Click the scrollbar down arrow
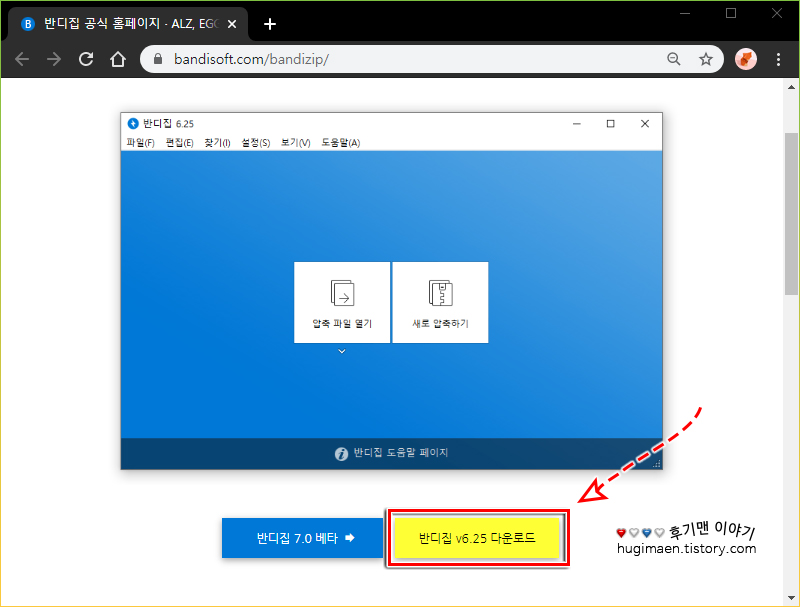This screenshot has height=607, width=800. (791, 597)
